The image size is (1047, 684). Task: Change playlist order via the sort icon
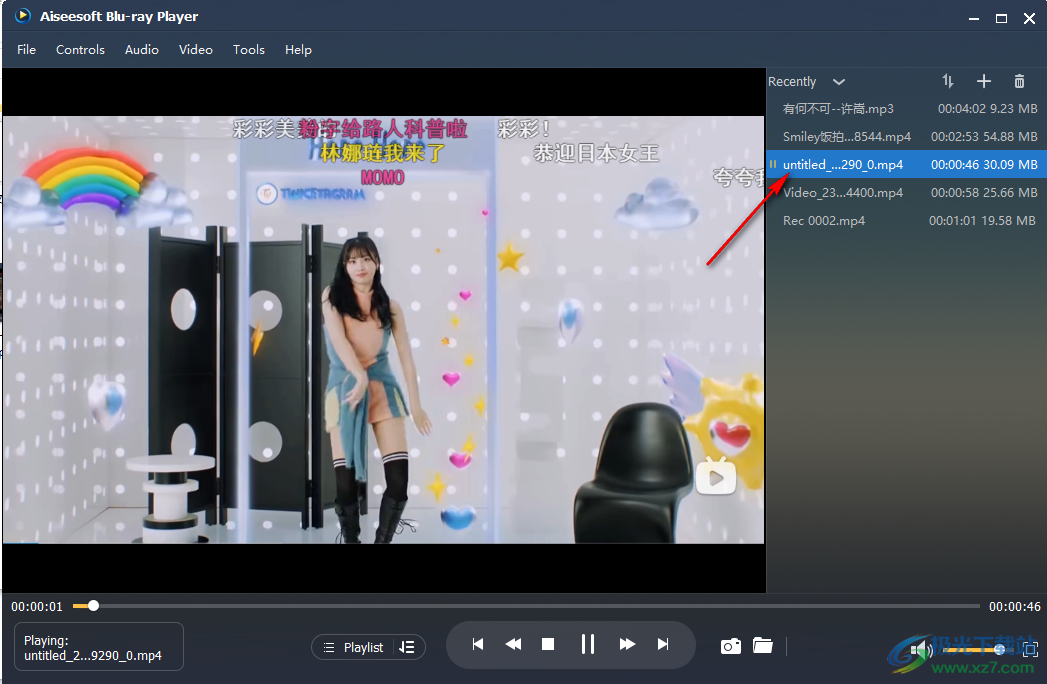tap(947, 81)
